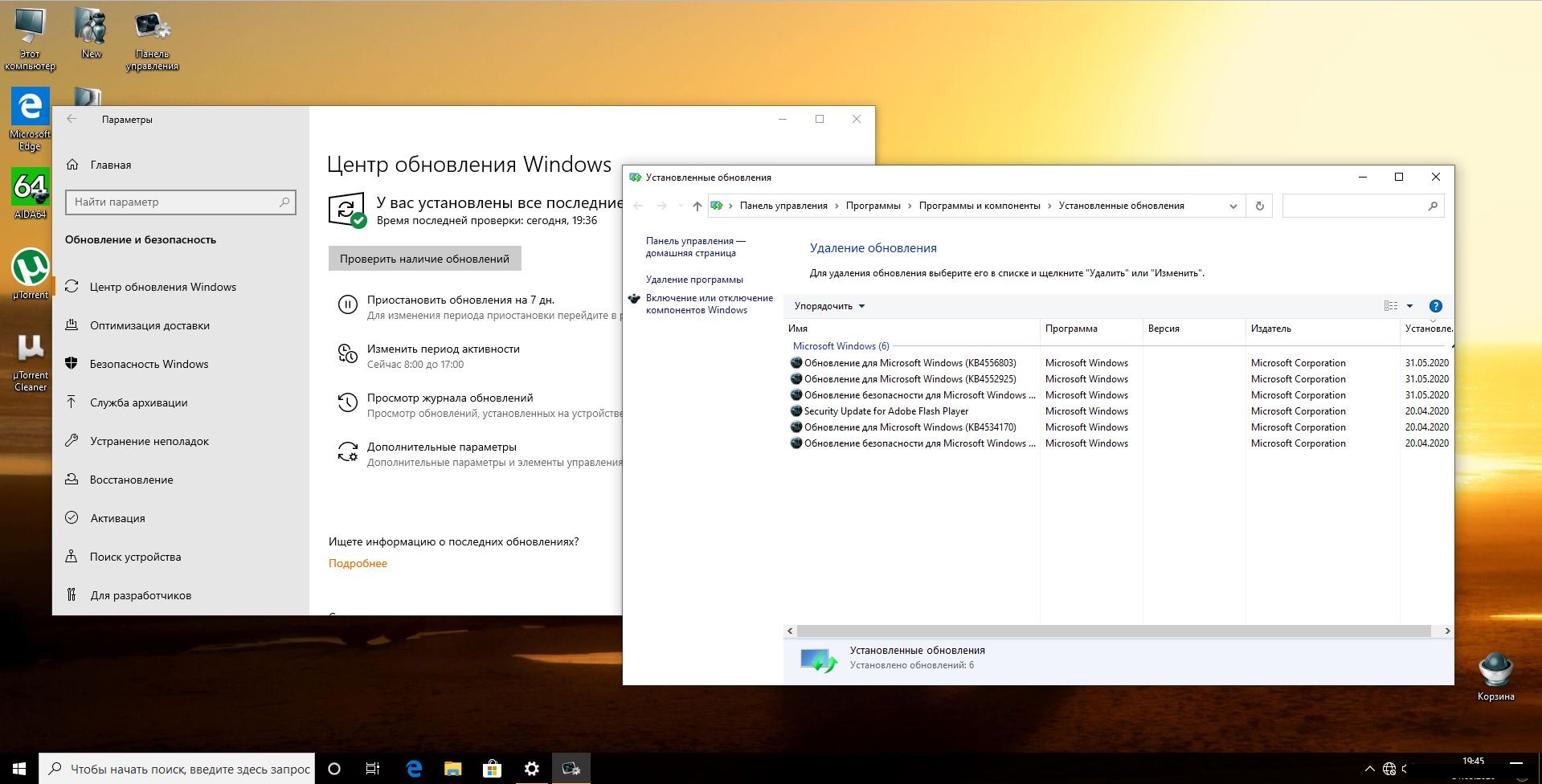Open Включение или отключение компонентов Windows link
1542x784 pixels.
(x=709, y=304)
